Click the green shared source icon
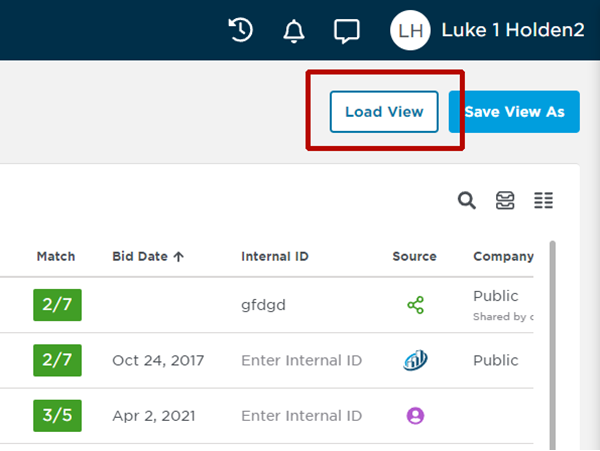This screenshot has width=600, height=451. tap(415, 305)
